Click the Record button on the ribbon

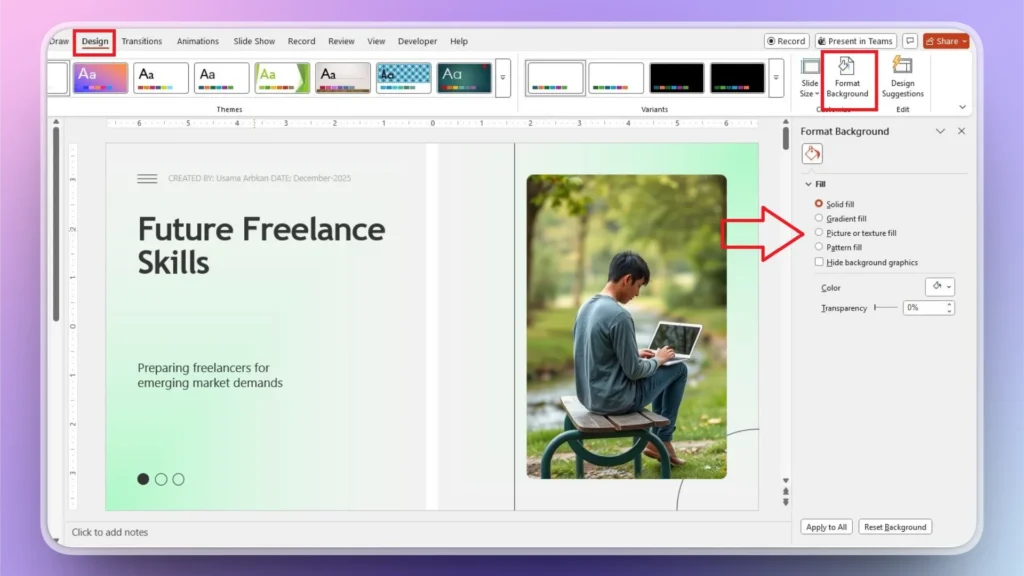point(785,41)
